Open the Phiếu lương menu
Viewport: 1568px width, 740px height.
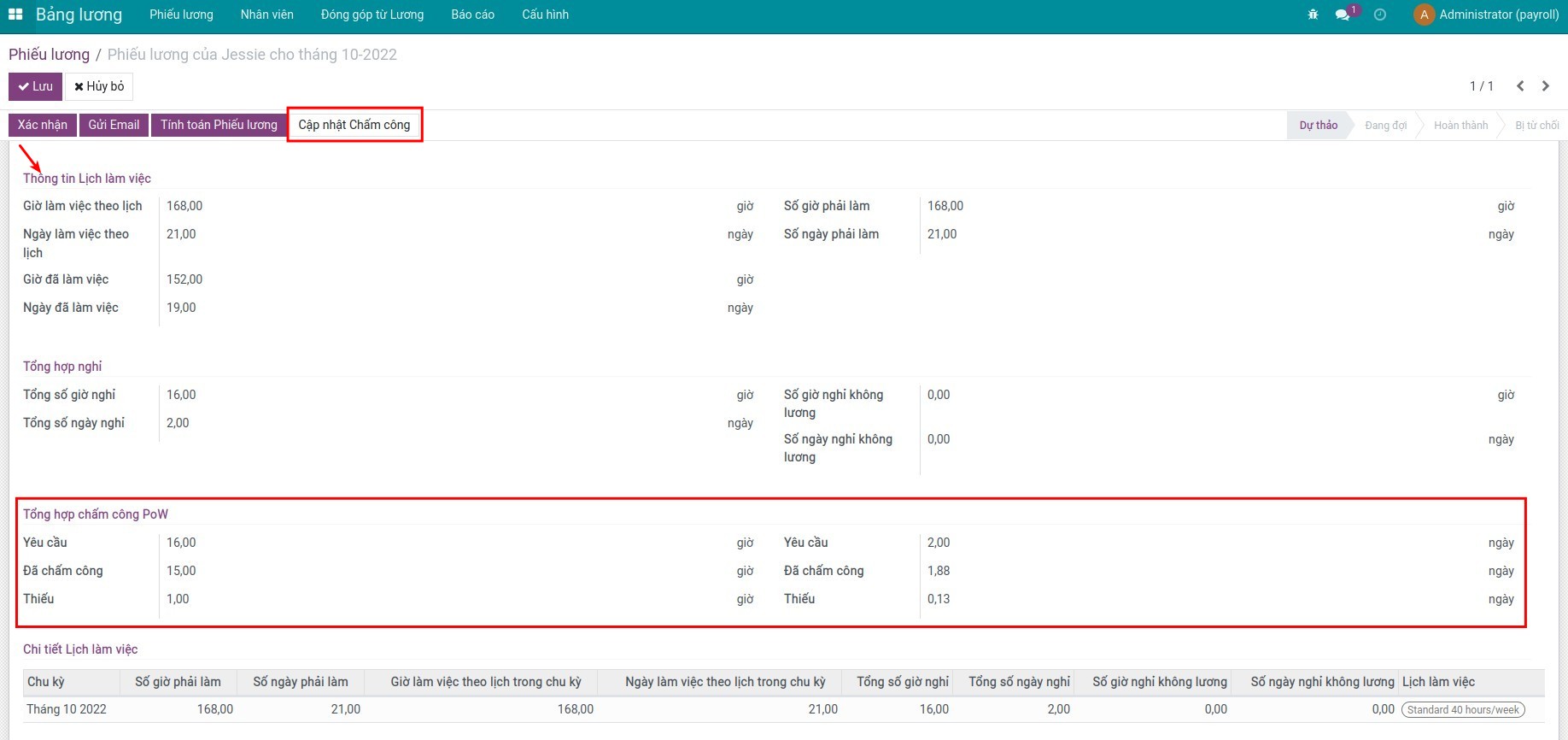[x=181, y=15]
